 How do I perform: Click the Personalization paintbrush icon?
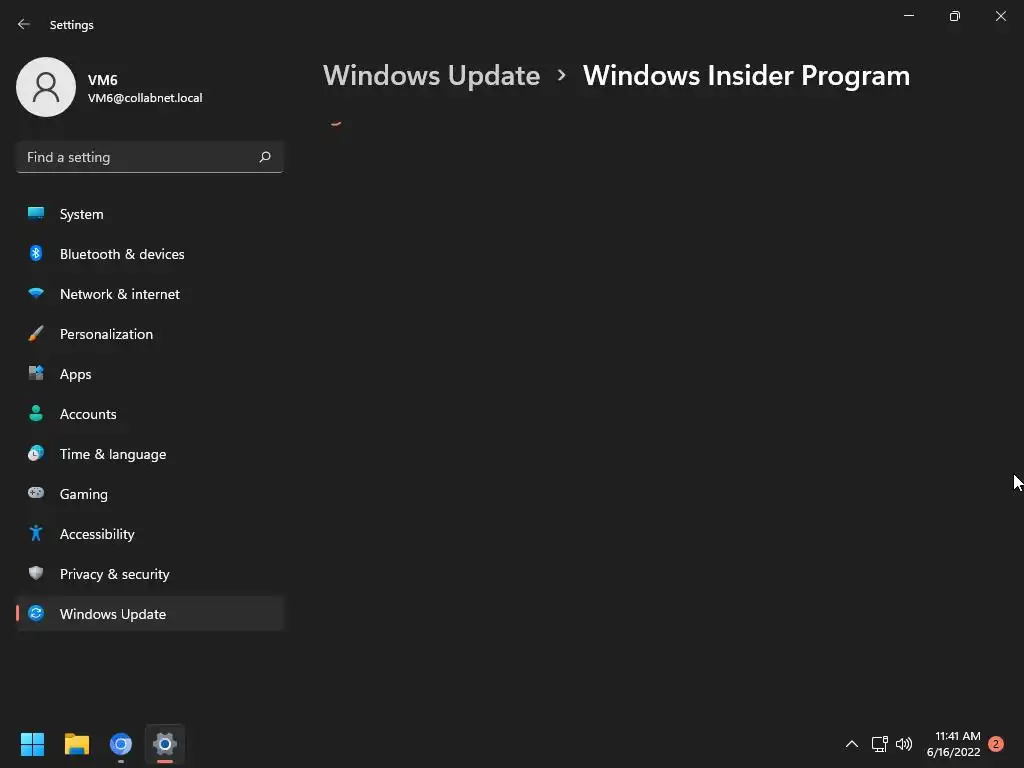(36, 334)
